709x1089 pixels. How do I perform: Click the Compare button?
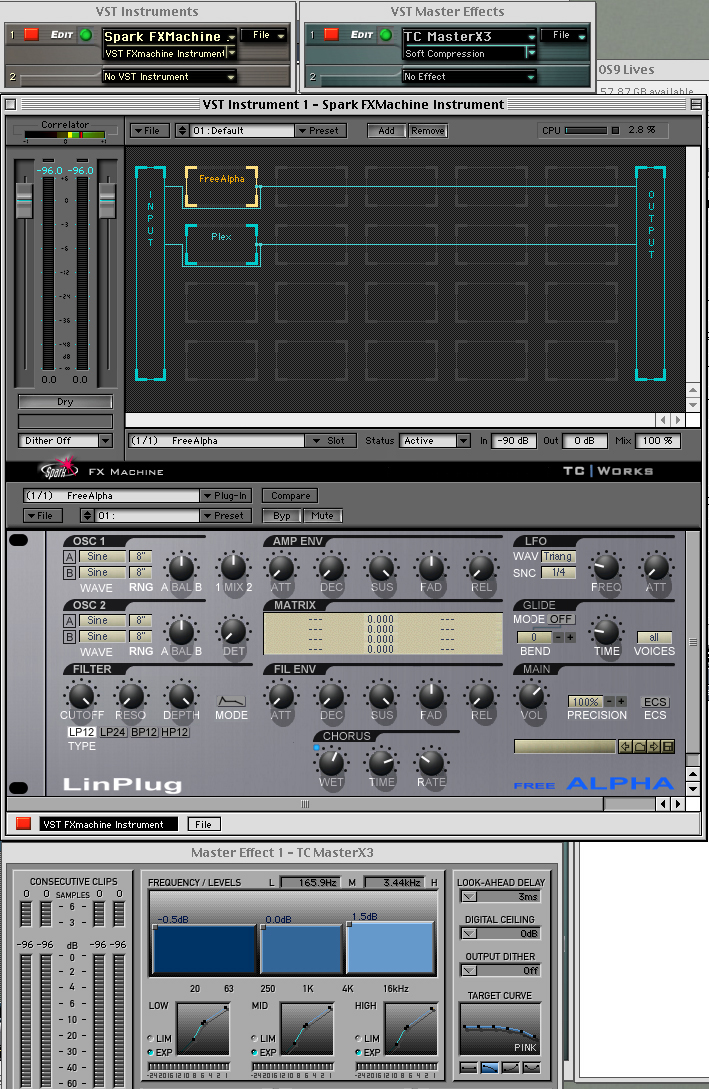(290, 495)
